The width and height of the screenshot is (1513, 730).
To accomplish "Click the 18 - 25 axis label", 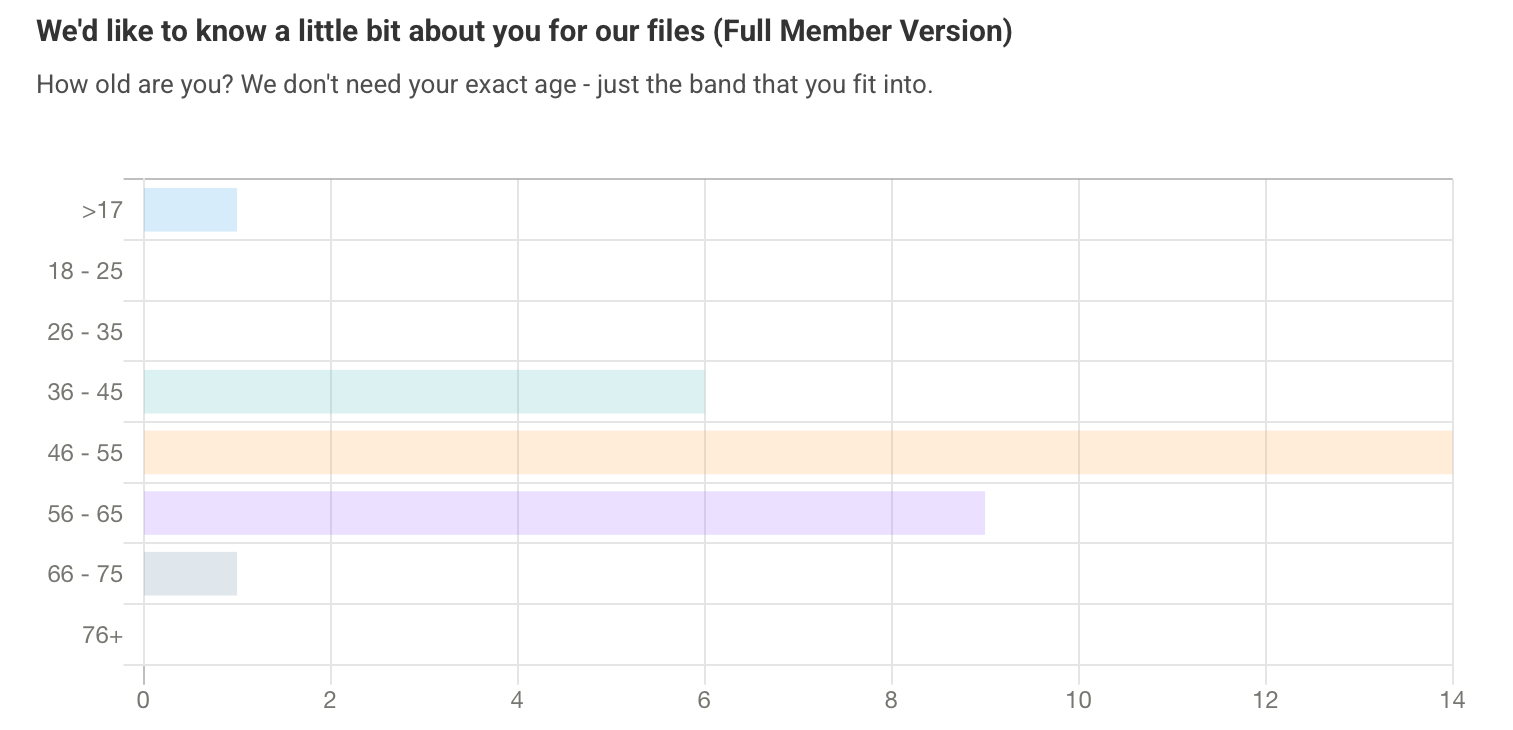I will pyautogui.click(x=85, y=271).
